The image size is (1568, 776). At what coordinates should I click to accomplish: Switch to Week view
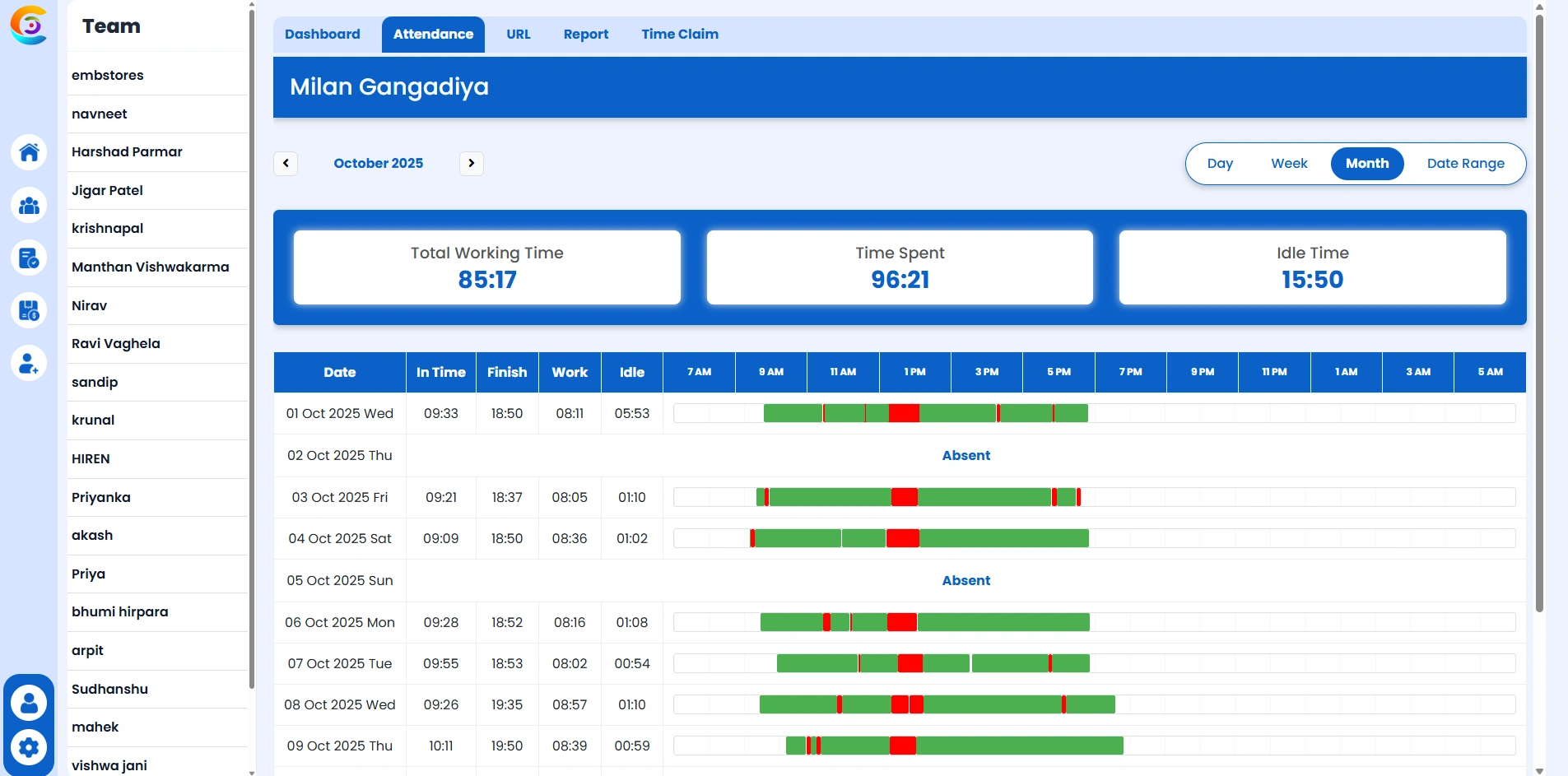click(1289, 164)
